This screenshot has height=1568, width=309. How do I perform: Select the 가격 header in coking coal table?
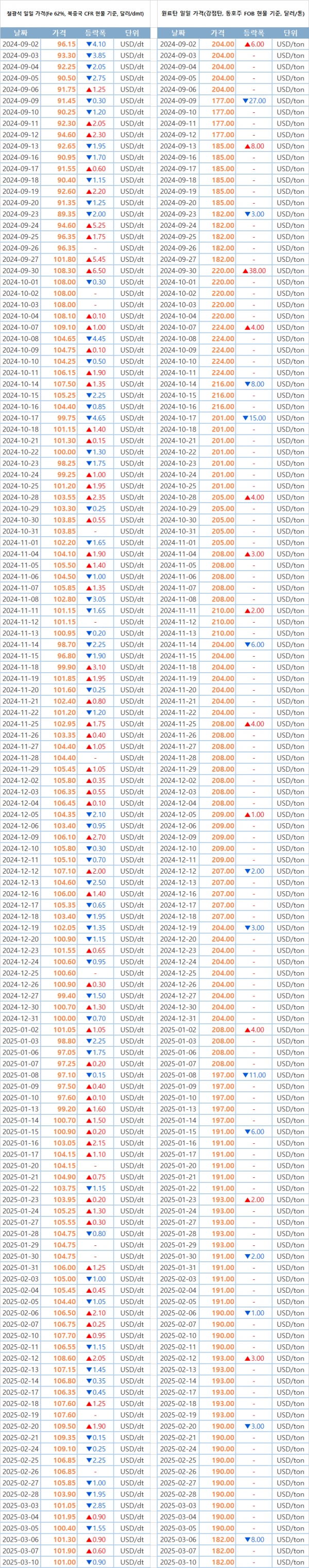tap(217, 33)
